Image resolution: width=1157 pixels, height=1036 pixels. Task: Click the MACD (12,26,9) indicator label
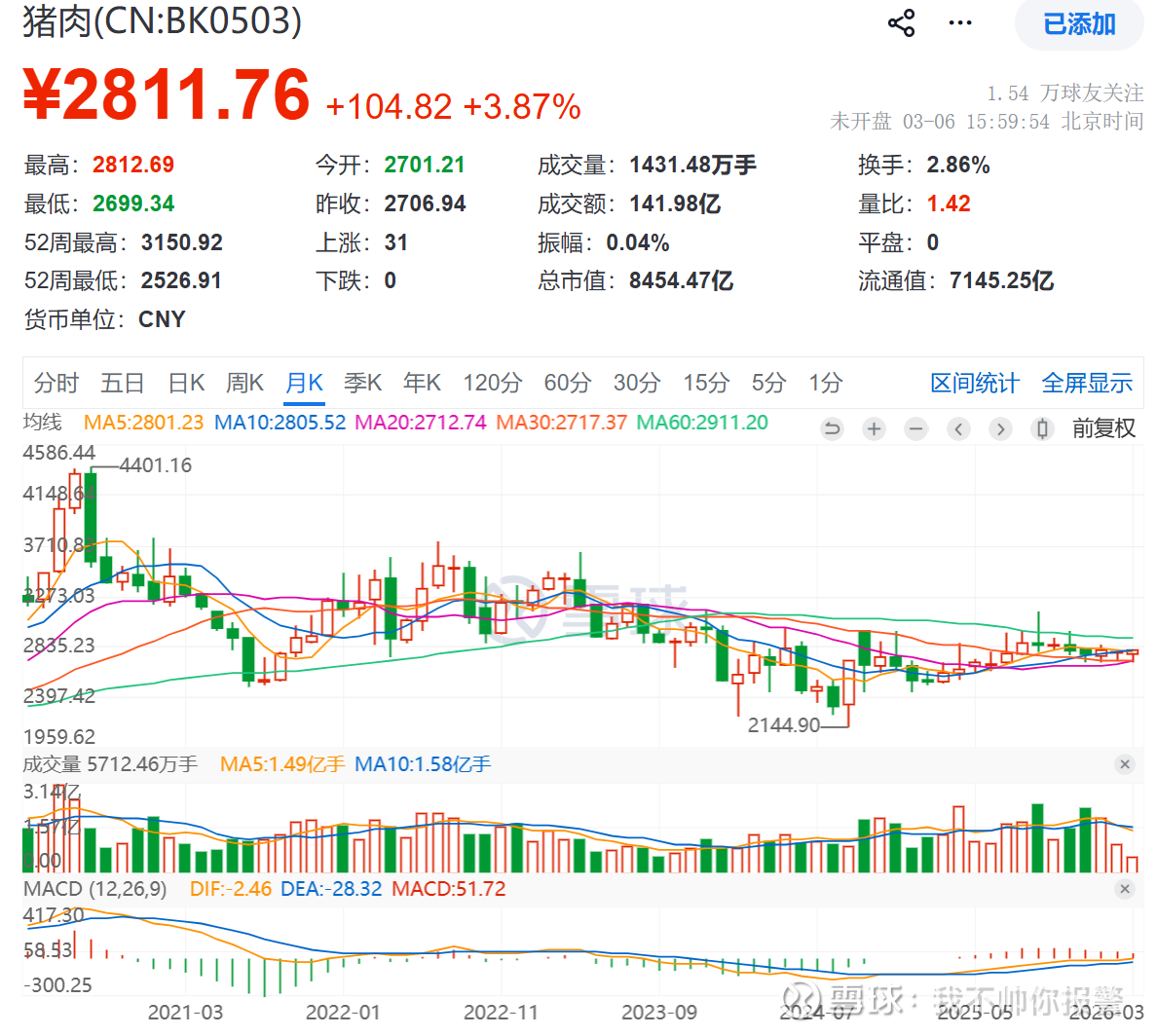point(95,889)
